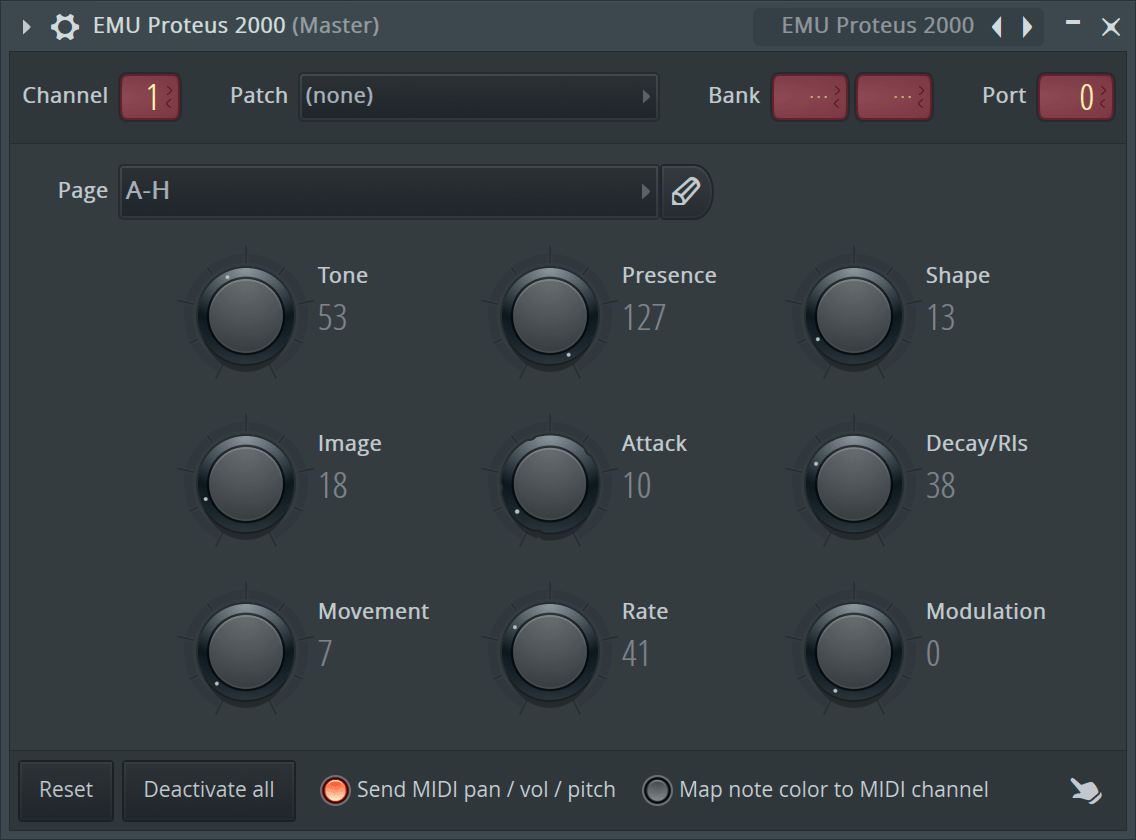Click the pencil icon beside the Page selector
Screen dimensions: 1136x840
coord(686,192)
